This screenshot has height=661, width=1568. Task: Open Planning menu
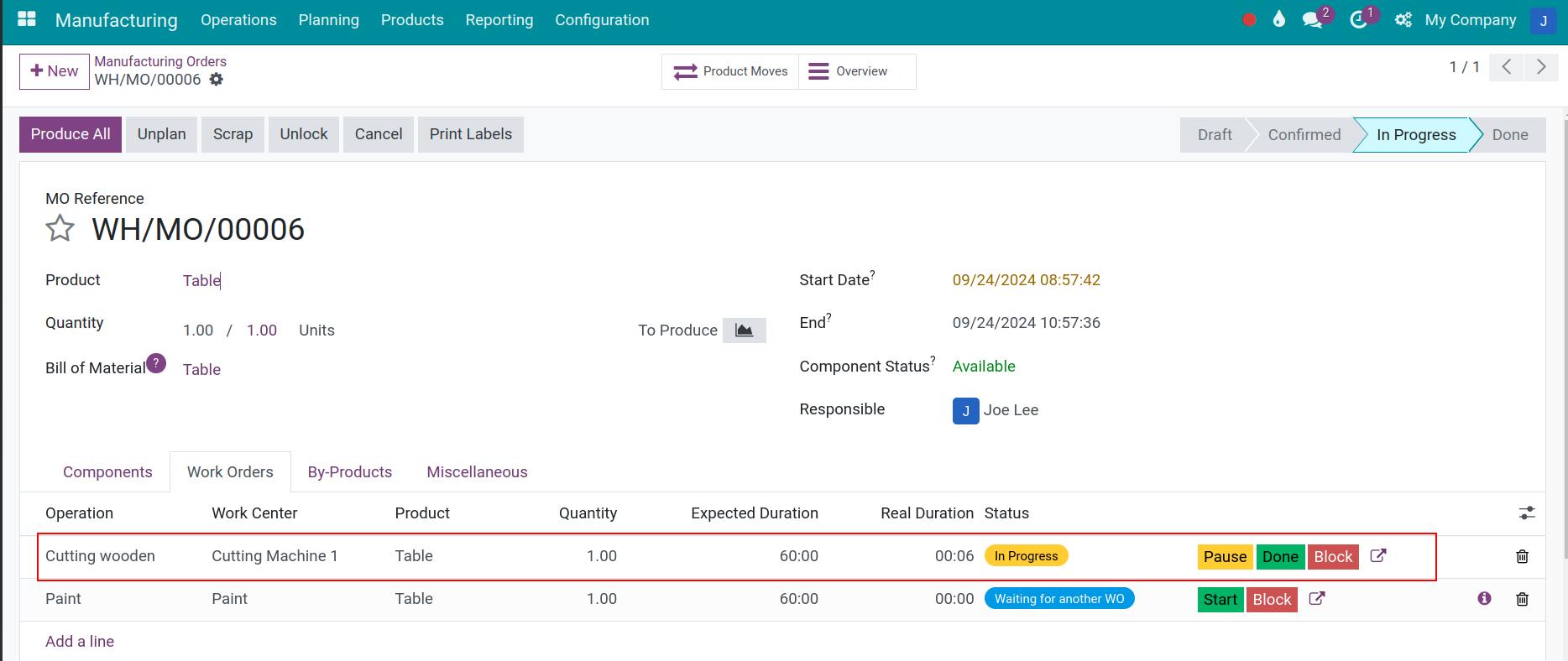pyautogui.click(x=328, y=20)
